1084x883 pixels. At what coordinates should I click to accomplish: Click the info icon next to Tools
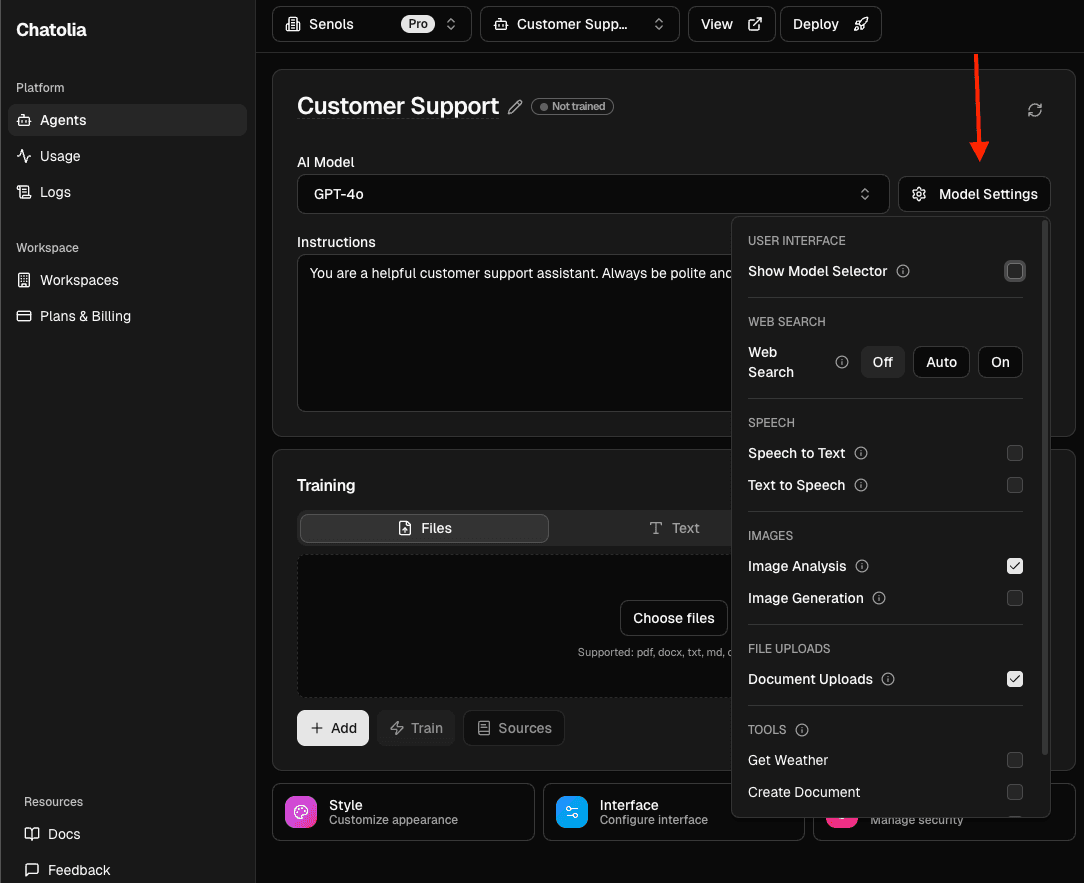point(802,730)
